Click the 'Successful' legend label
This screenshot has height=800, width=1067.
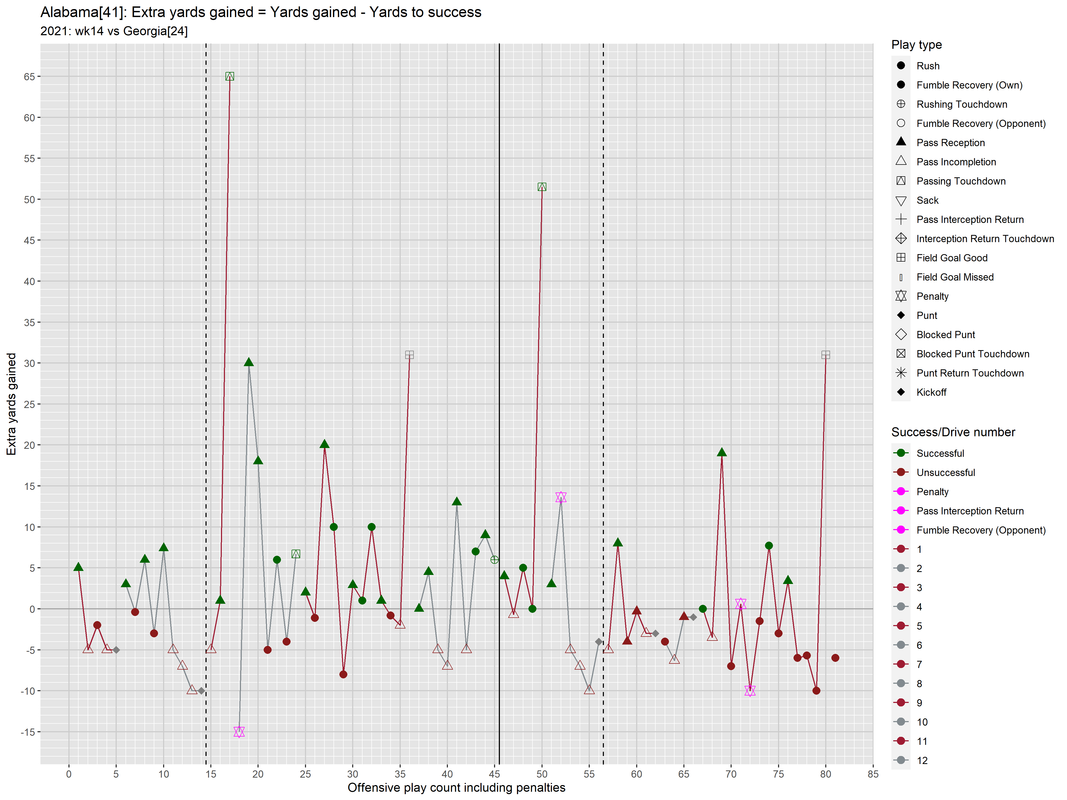click(x=940, y=453)
